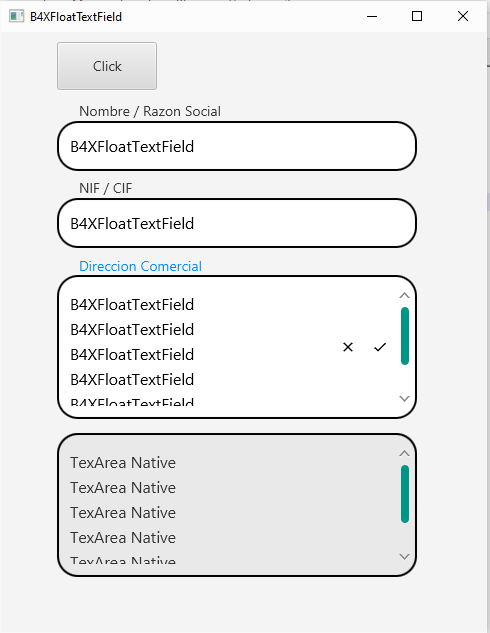Click the down arrow in TexArea Native scrollbar
Screen dimensions: 490x633
click(404, 556)
